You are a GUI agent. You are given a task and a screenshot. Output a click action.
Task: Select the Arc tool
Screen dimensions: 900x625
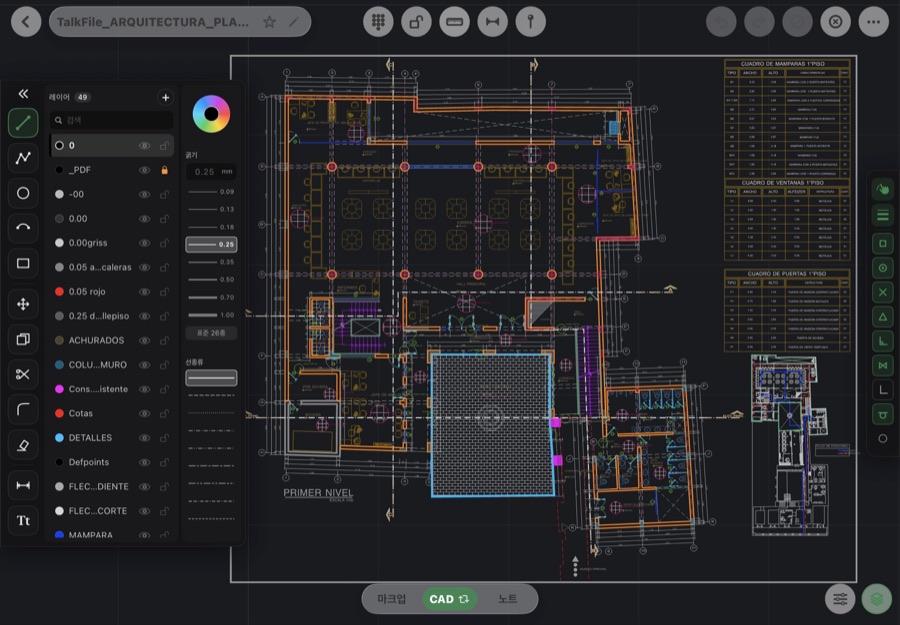pos(23,228)
